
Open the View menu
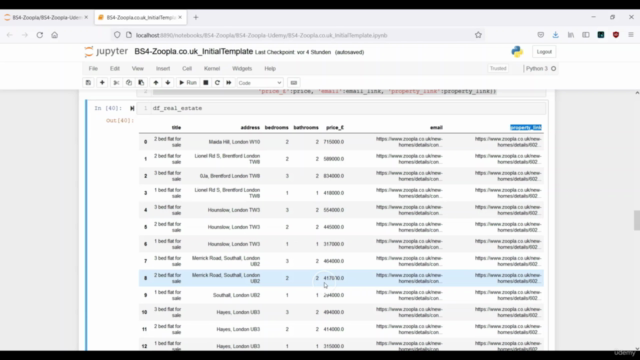coord(138,69)
